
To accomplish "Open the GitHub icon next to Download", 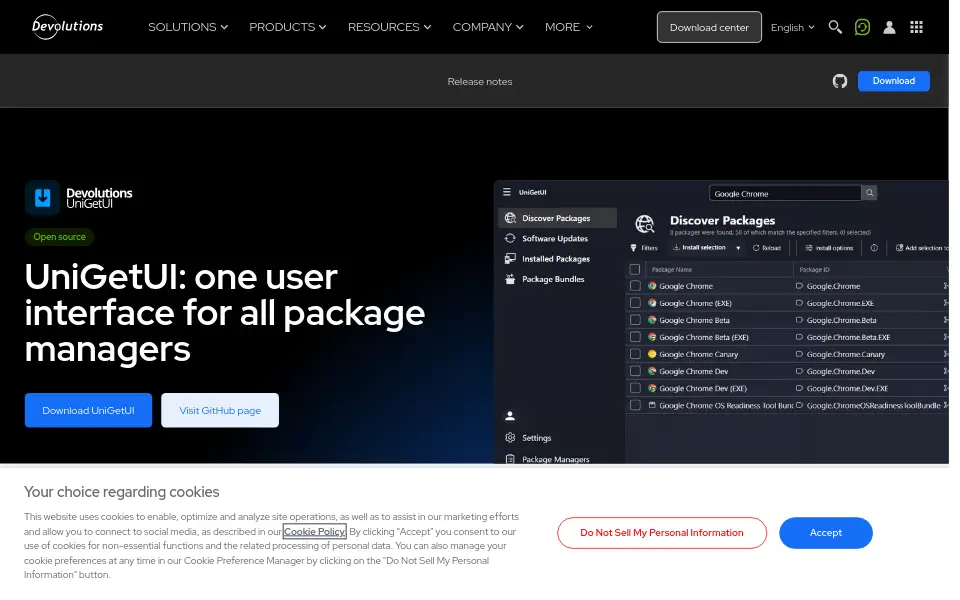I will (x=839, y=81).
